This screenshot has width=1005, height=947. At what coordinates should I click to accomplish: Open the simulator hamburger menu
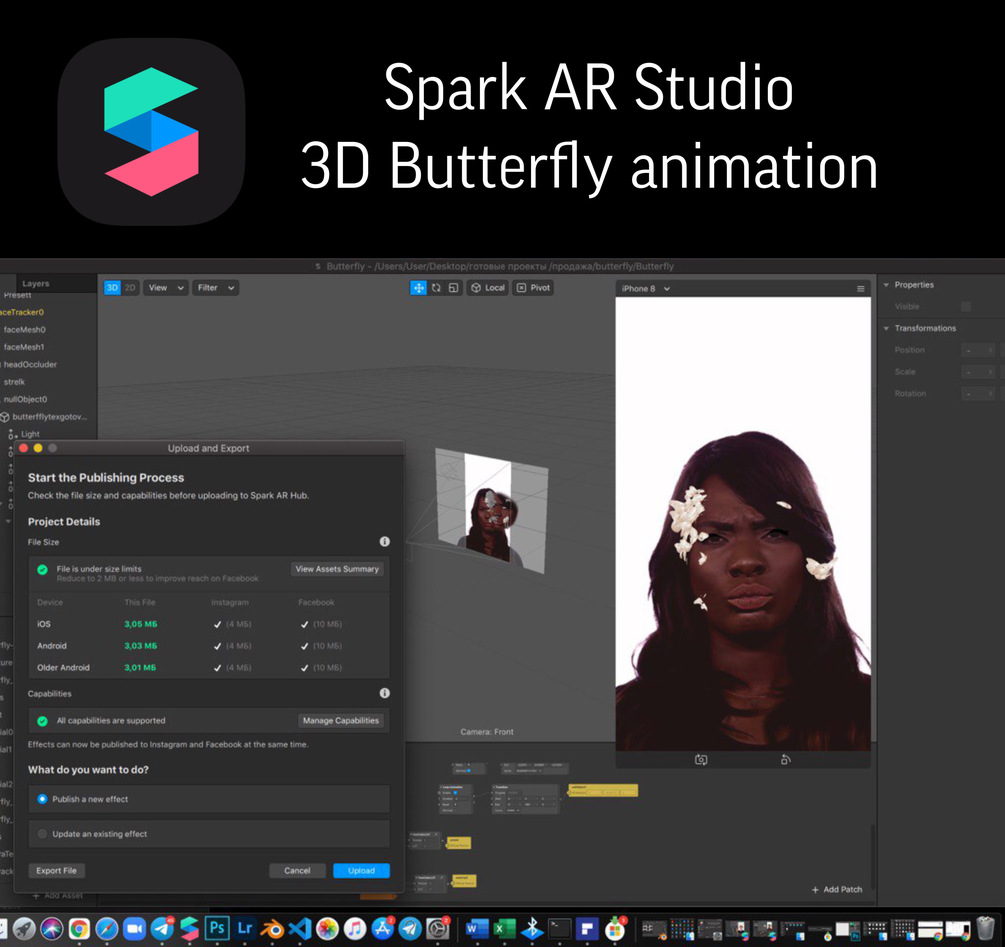tap(861, 289)
